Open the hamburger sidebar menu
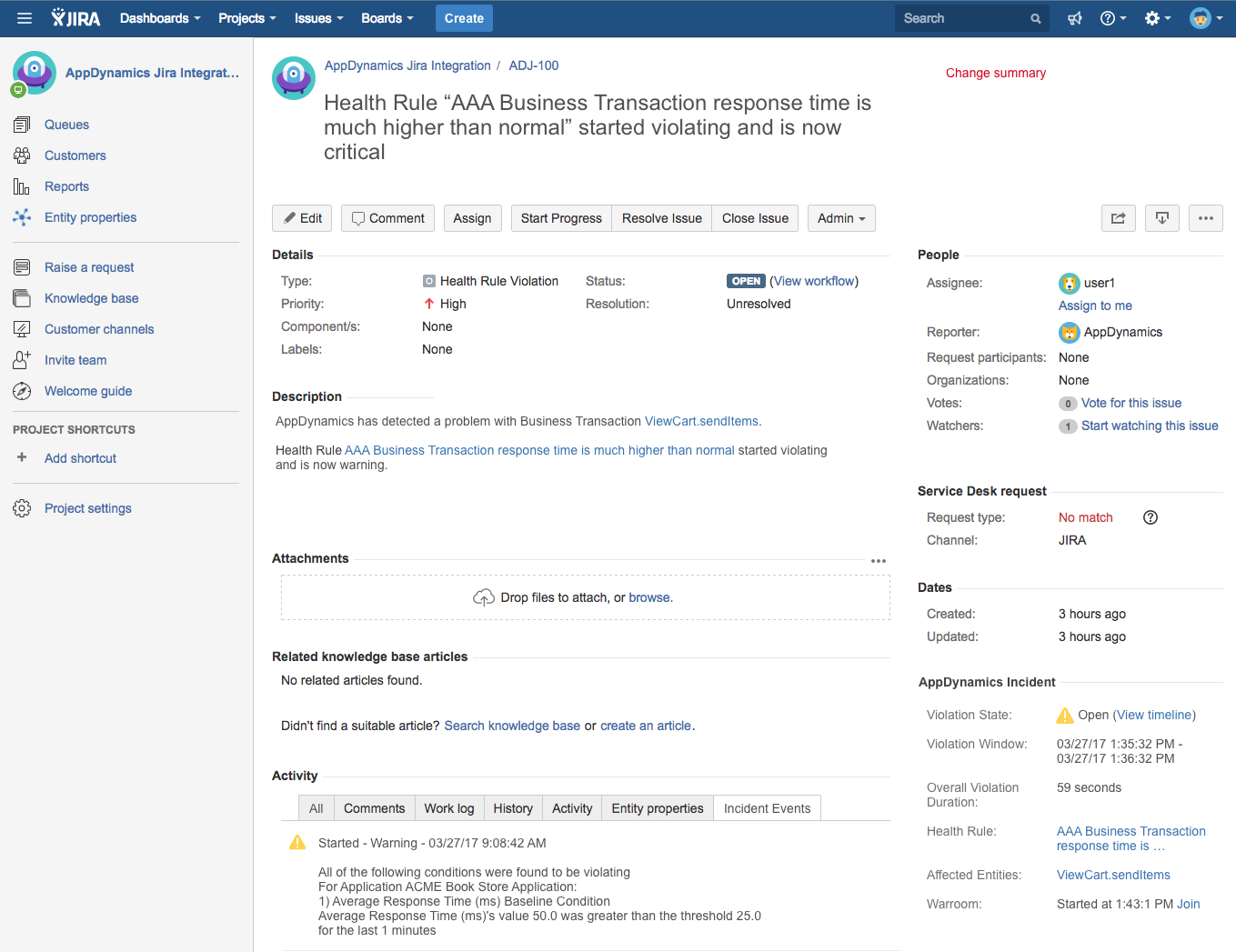Screen dimensions: 1236x952 24,18
